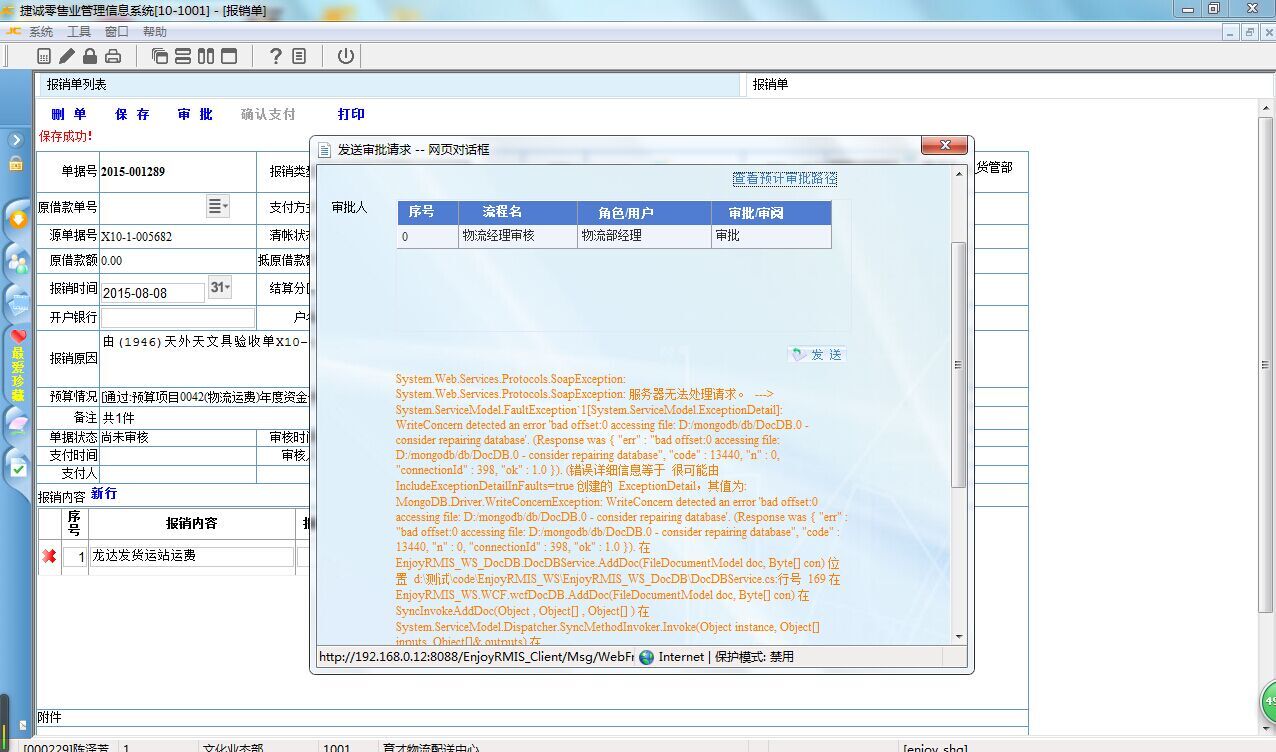Open the 系统 menu

tap(41, 32)
